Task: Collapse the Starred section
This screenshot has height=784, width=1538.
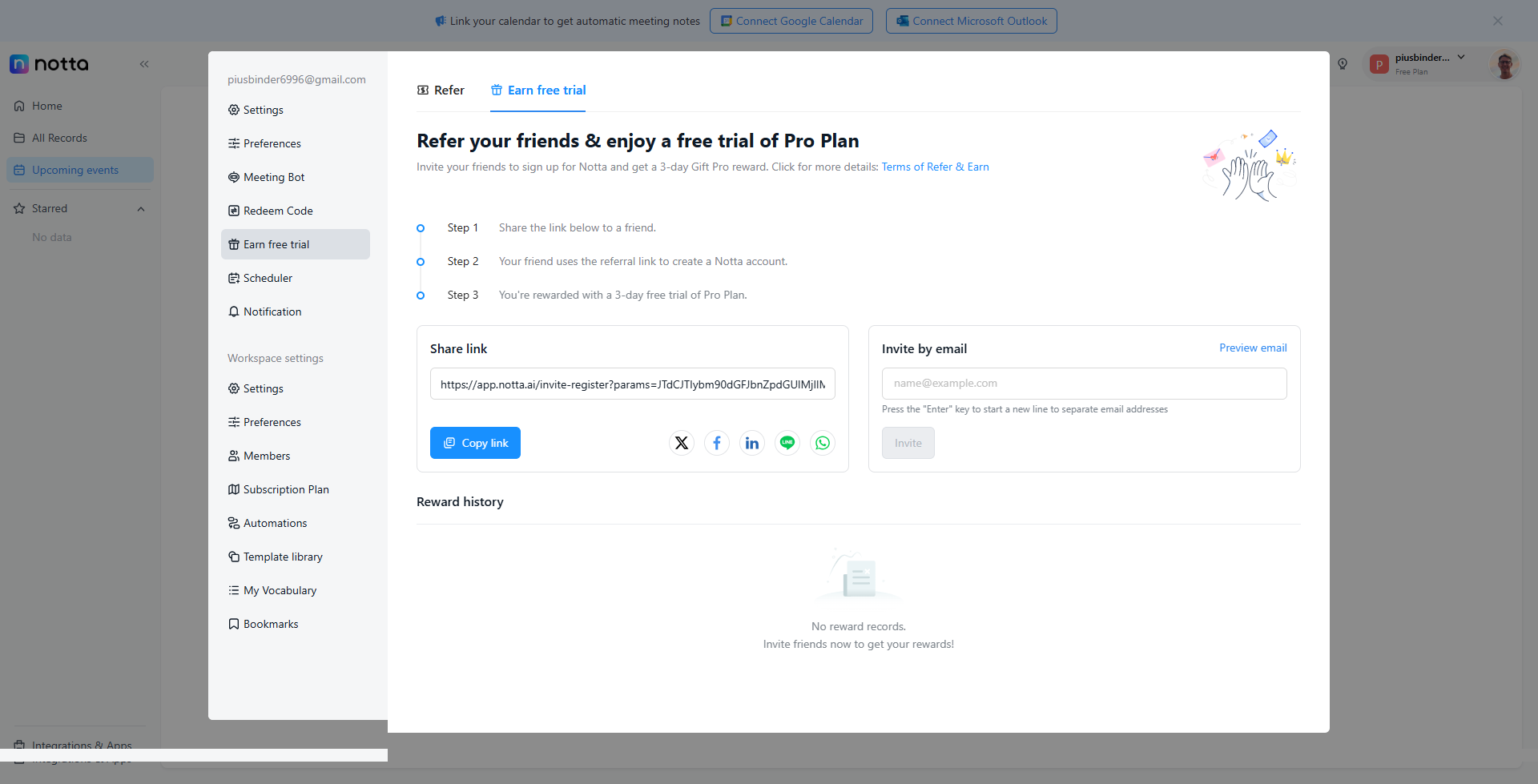Action: coord(141,209)
